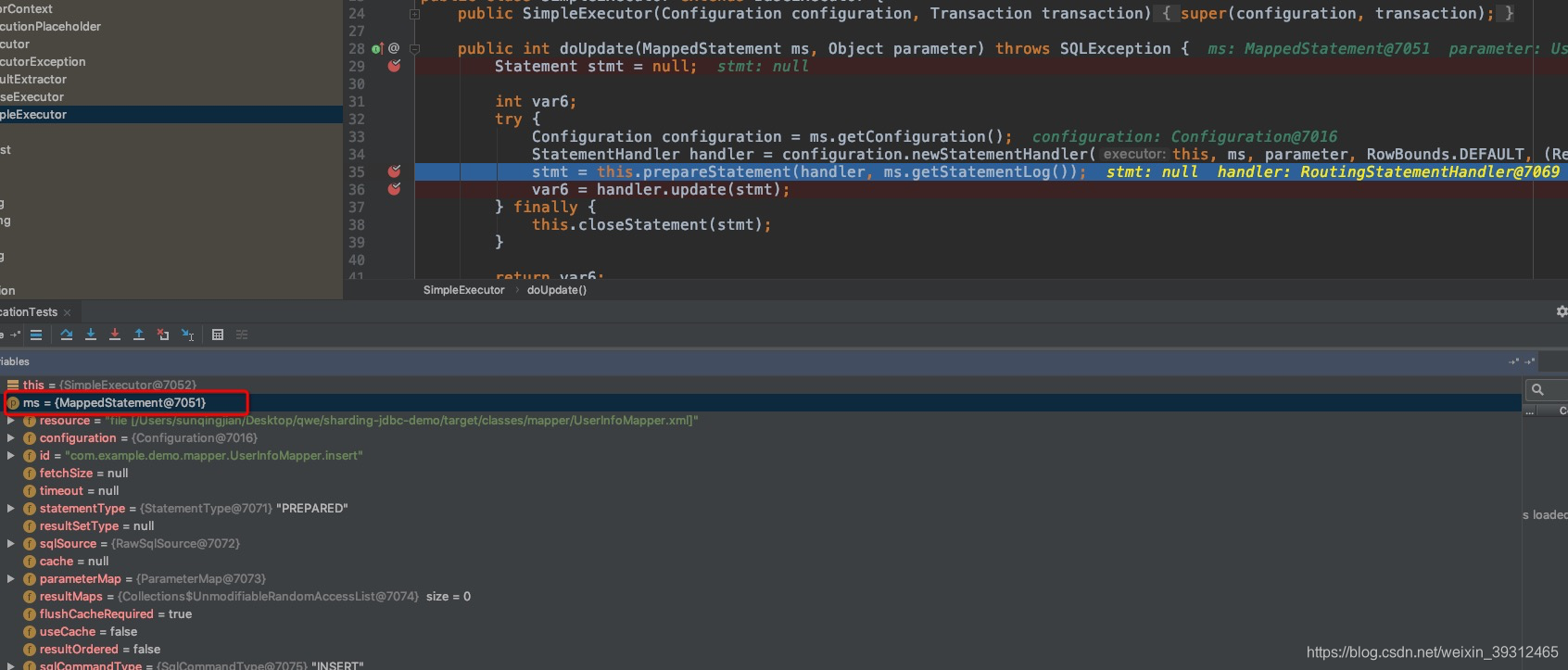Toggle the breakpoint on line 35
The image size is (1568, 670).
click(394, 171)
